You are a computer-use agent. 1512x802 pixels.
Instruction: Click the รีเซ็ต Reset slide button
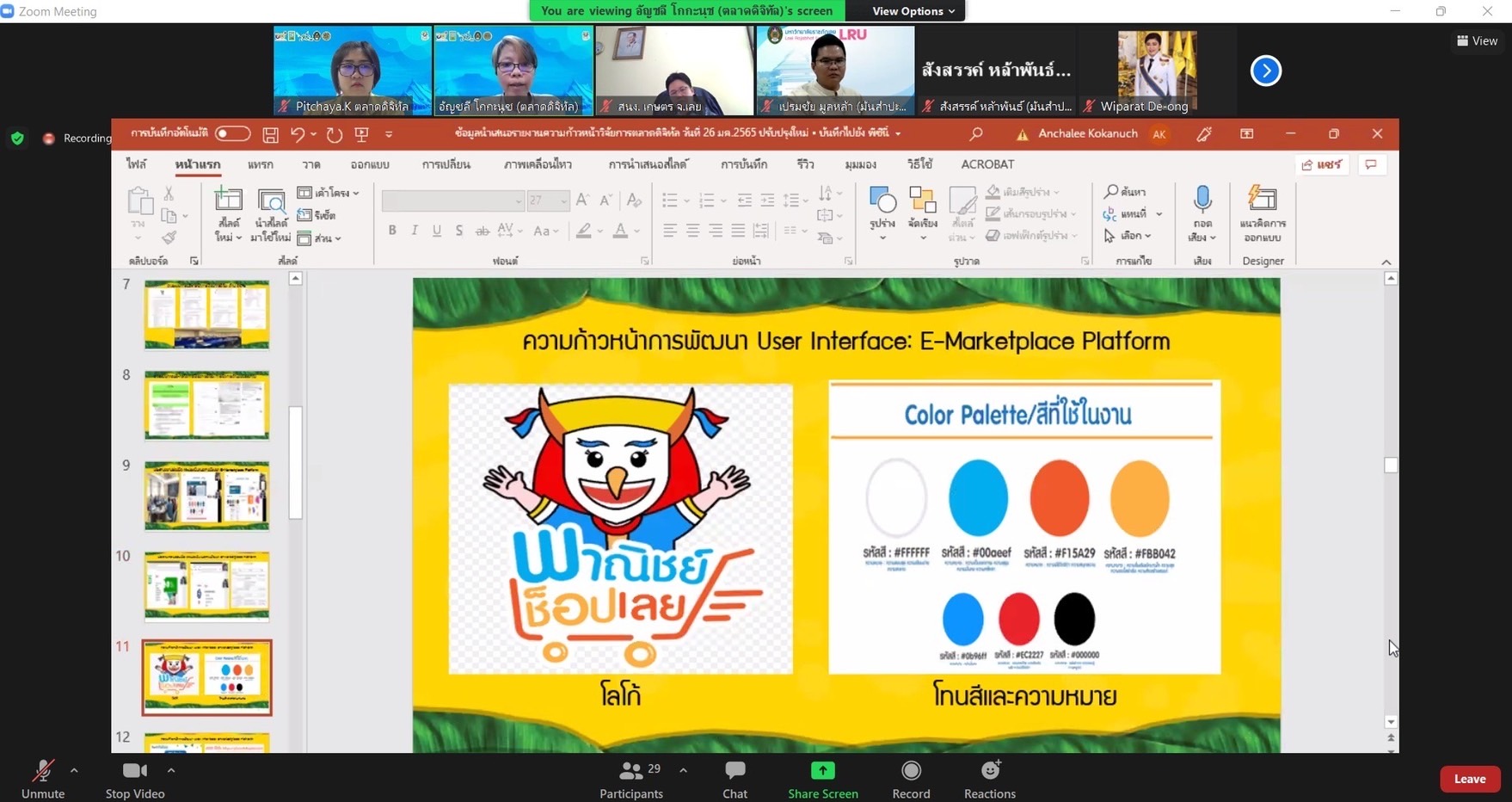point(317,215)
